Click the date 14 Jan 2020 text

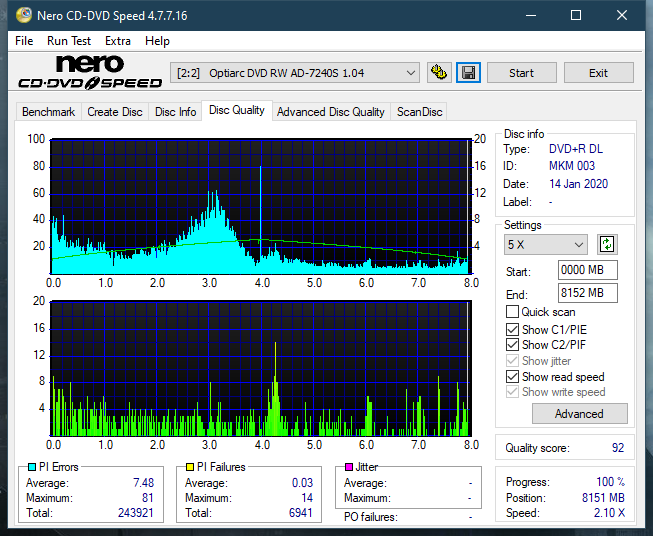point(578,184)
